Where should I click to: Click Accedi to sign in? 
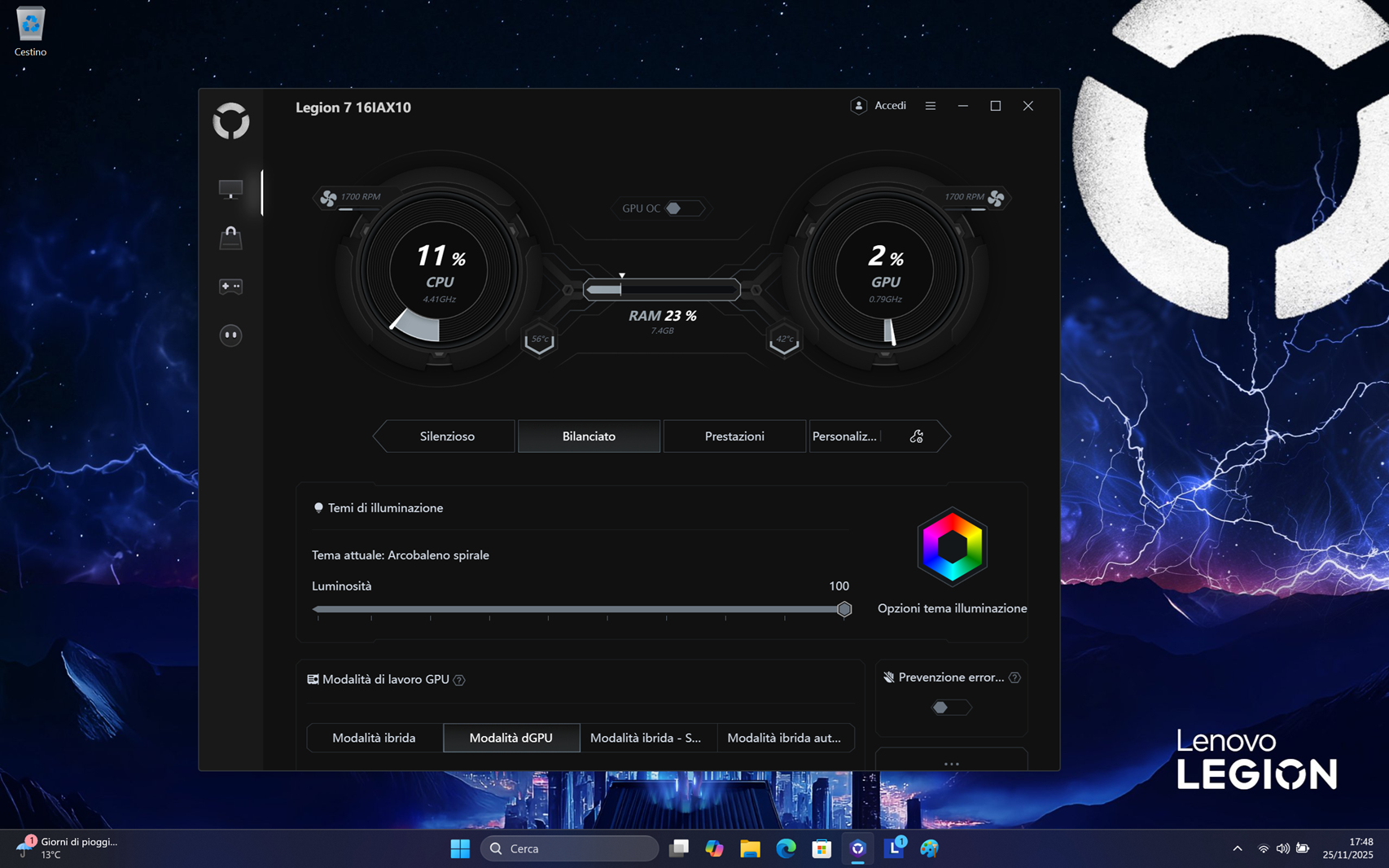click(x=879, y=106)
